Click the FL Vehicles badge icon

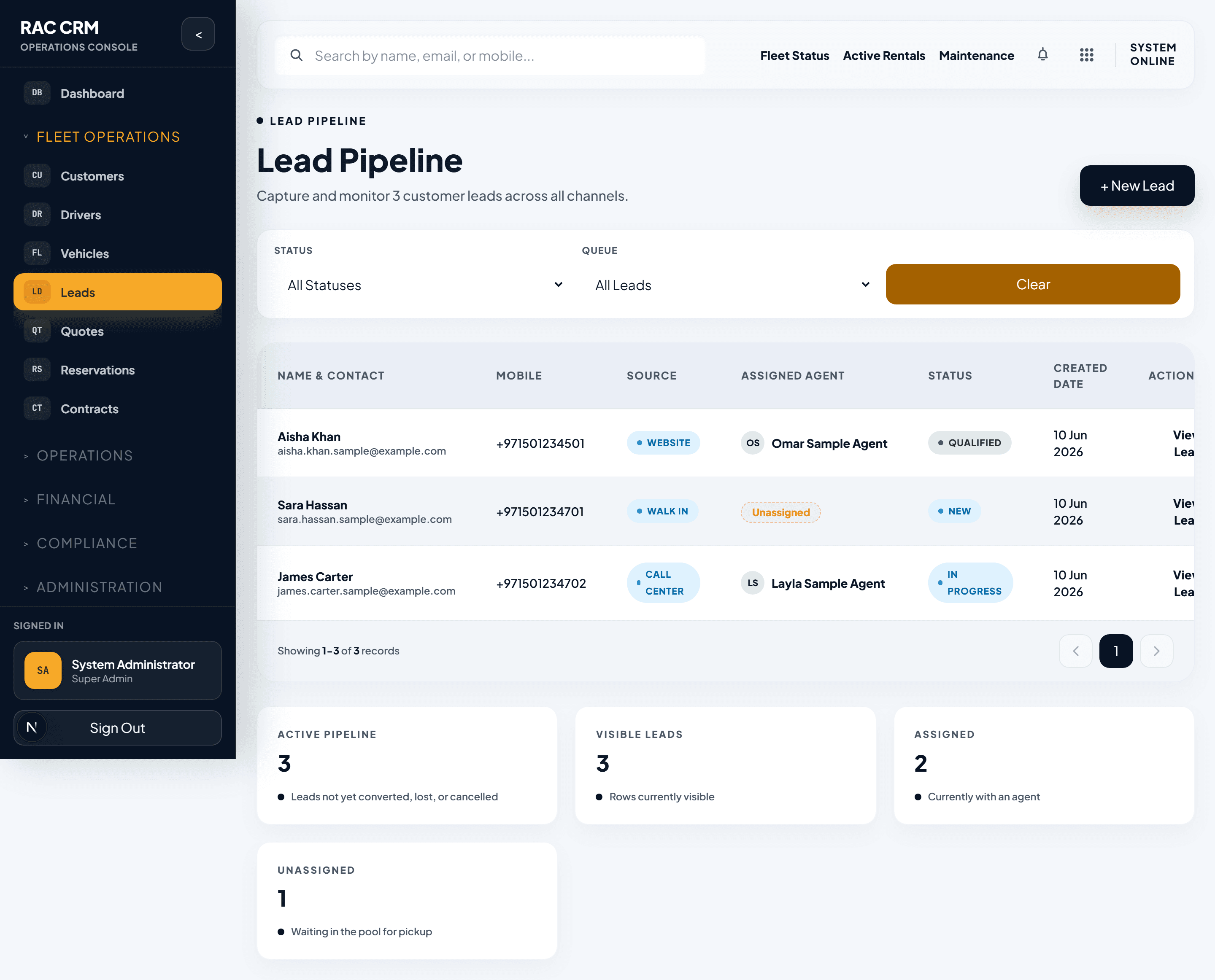pyautogui.click(x=37, y=253)
